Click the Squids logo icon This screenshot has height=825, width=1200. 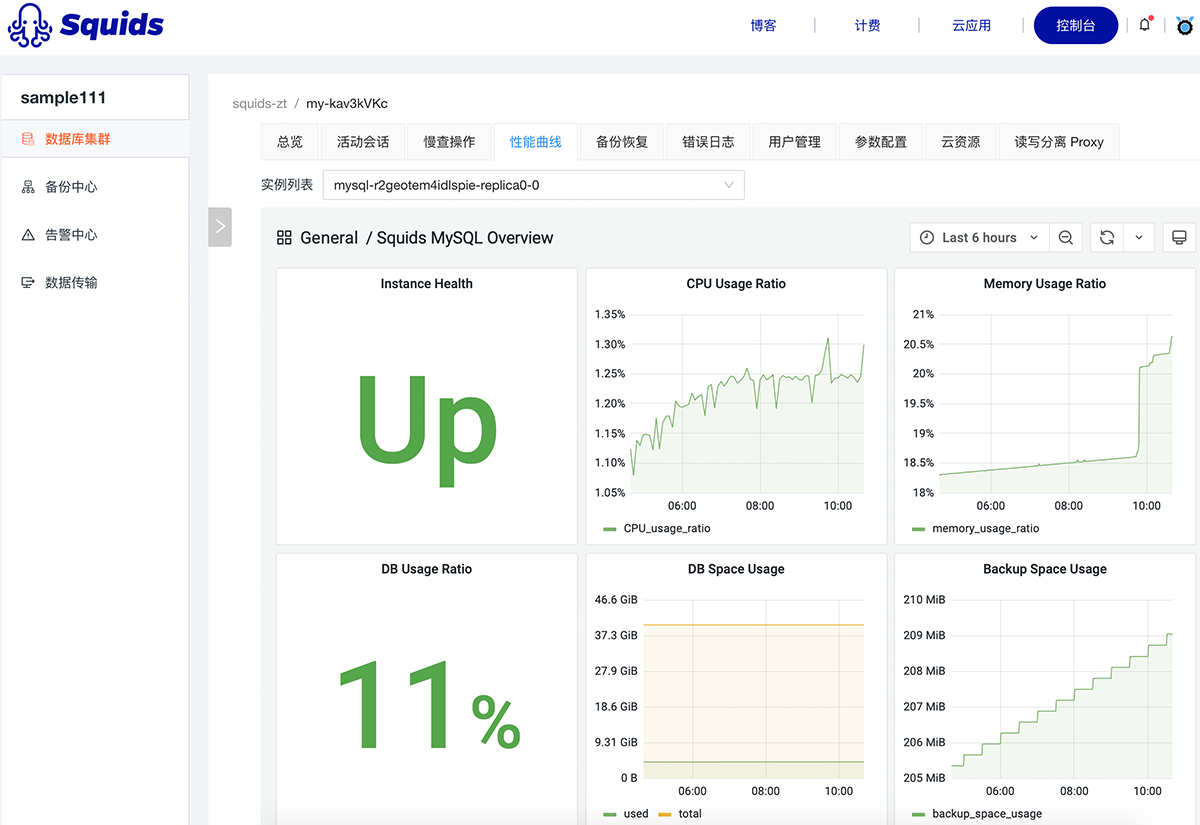(30, 26)
